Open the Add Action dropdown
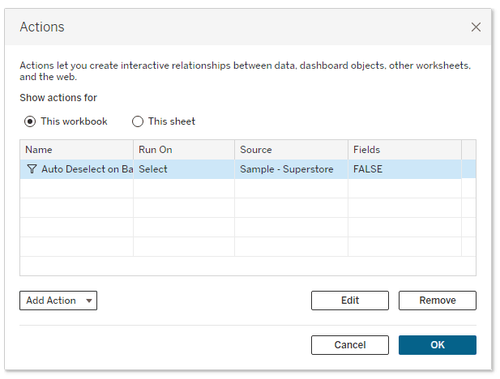 tap(58, 301)
